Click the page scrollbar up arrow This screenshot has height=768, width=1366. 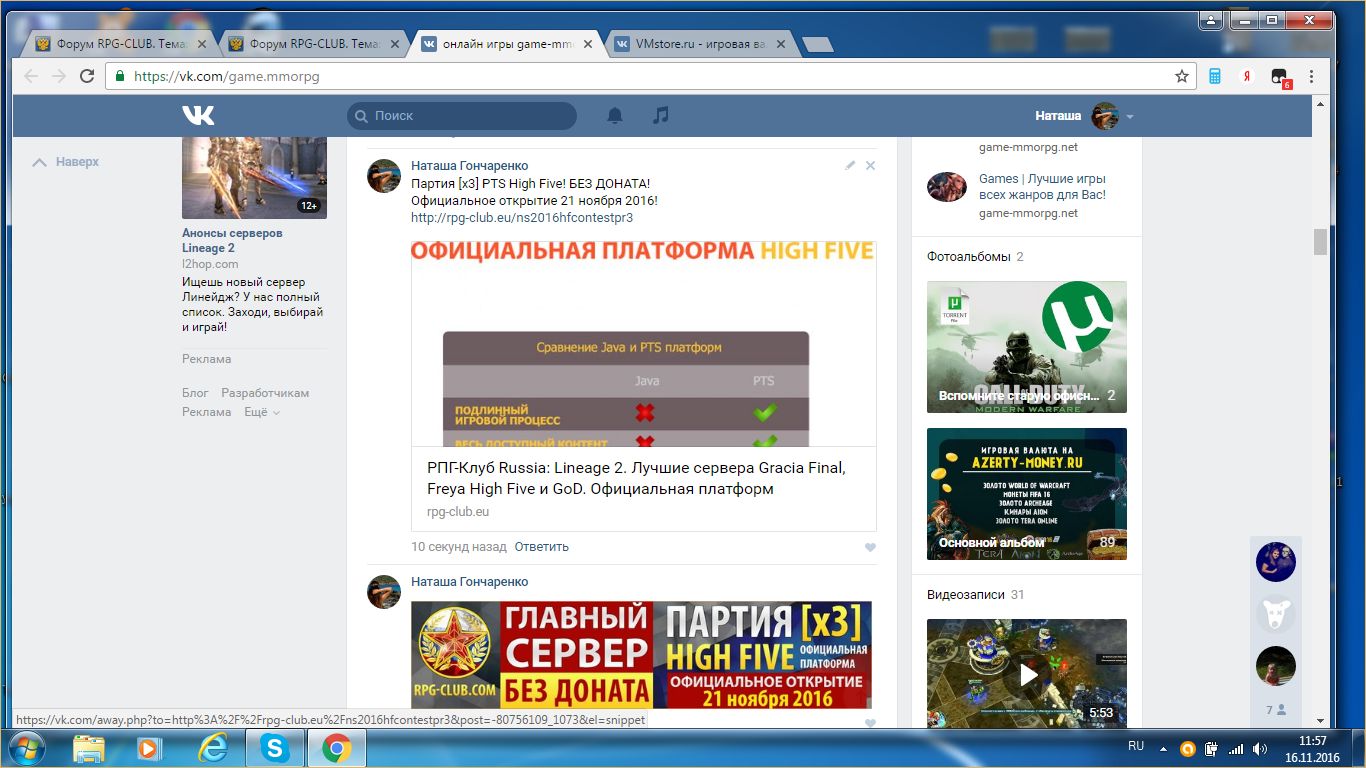(x=1320, y=103)
